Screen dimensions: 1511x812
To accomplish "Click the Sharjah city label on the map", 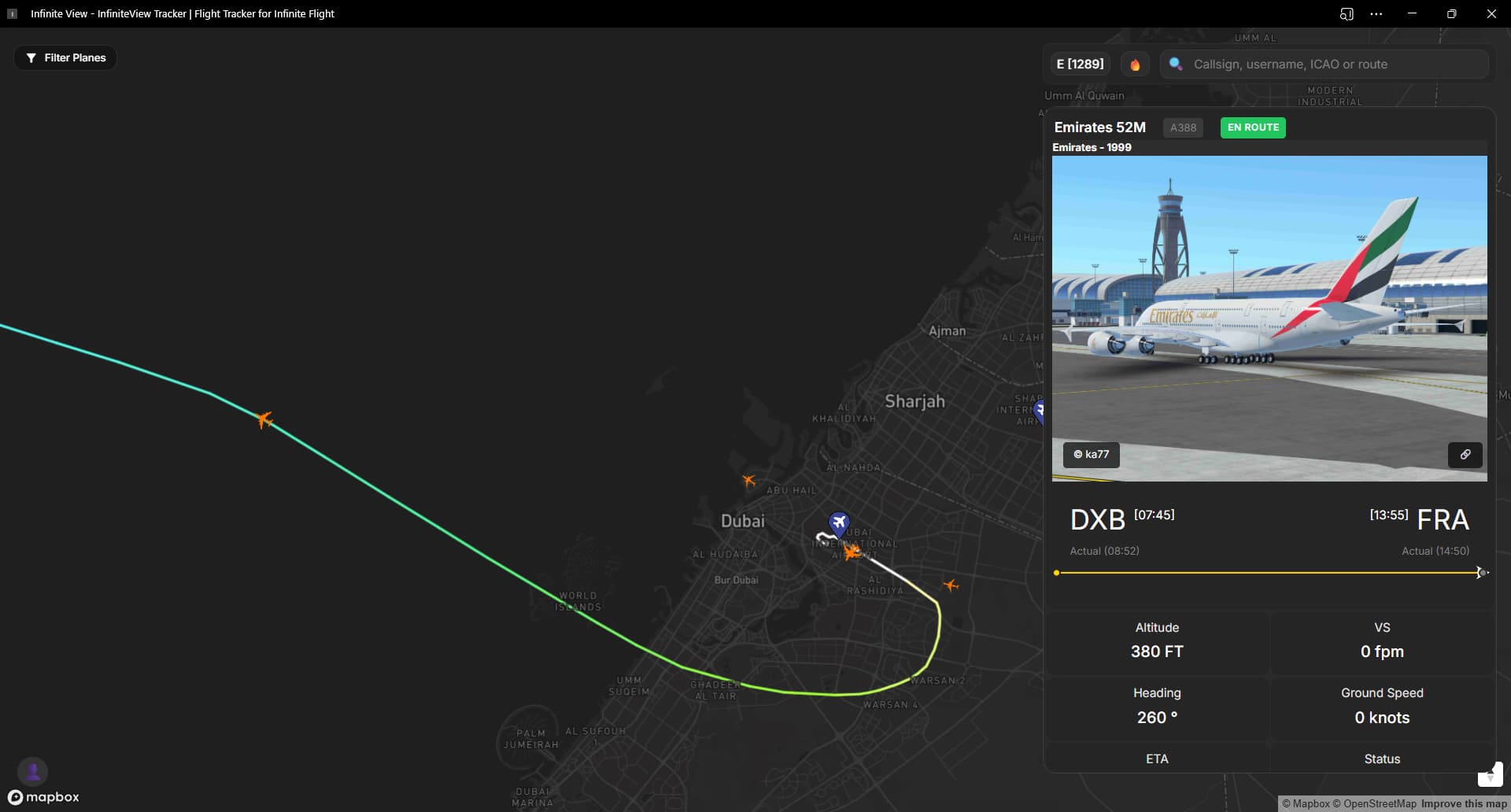I will (914, 401).
